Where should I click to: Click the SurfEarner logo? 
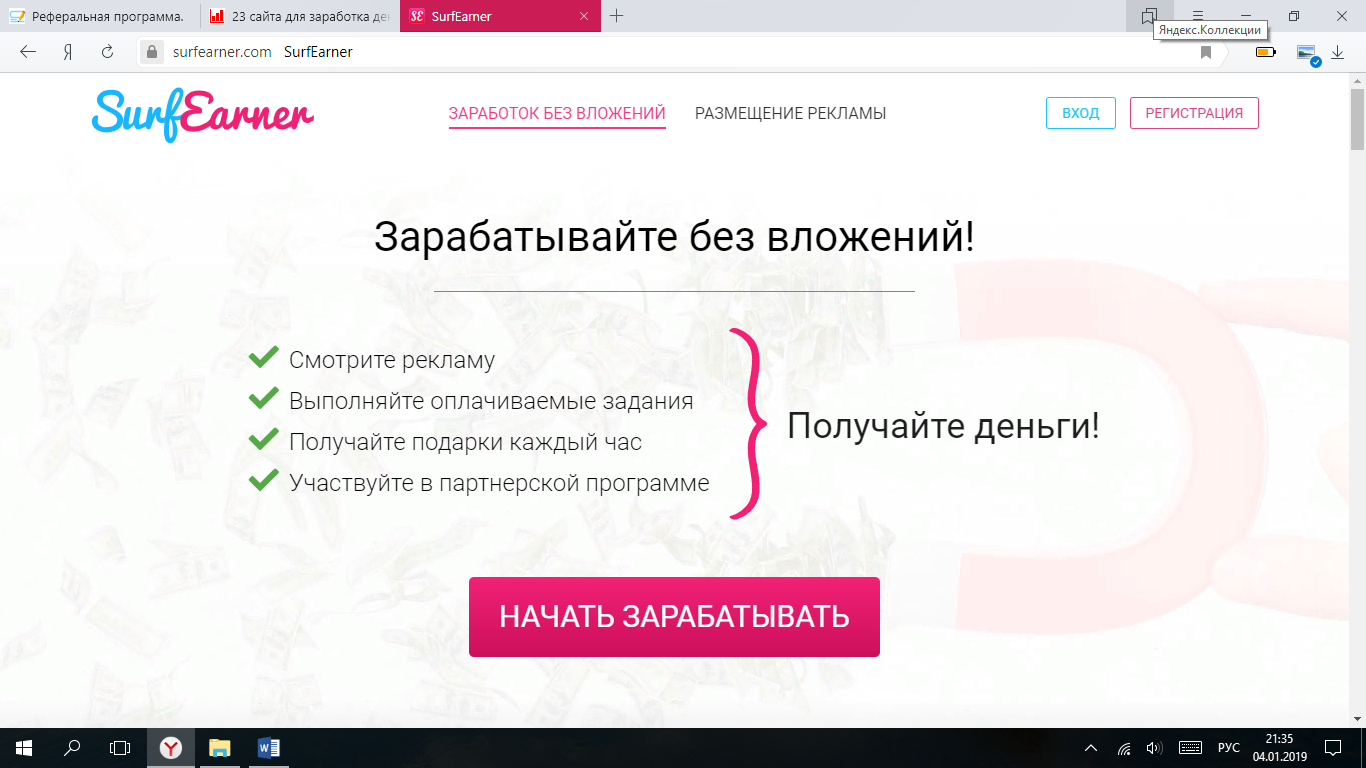(x=203, y=114)
